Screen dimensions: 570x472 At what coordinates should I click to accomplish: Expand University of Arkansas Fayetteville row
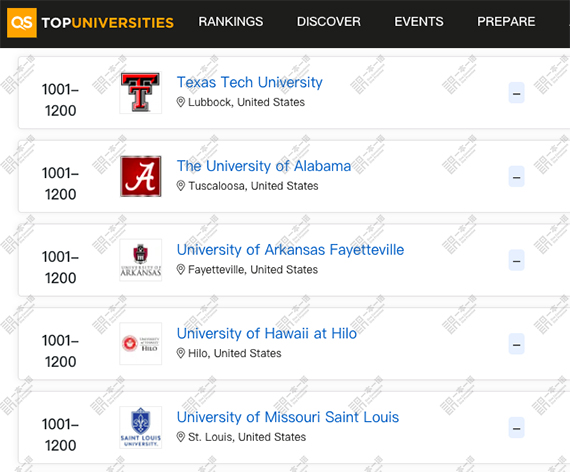pos(516,260)
